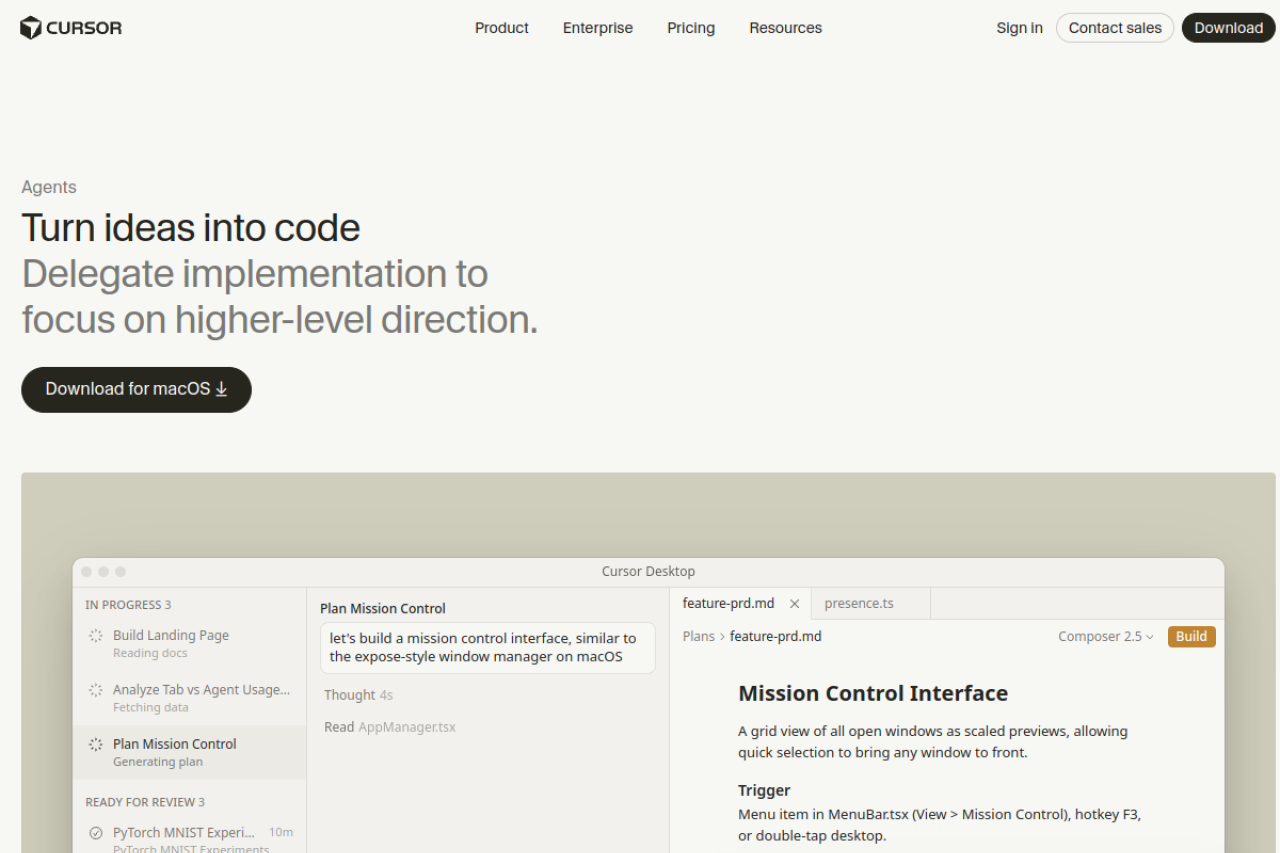This screenshot has width=1280, height=853.
Task: Select the Plan Mission Control row title in sidebar
Action: pos(175,744)
